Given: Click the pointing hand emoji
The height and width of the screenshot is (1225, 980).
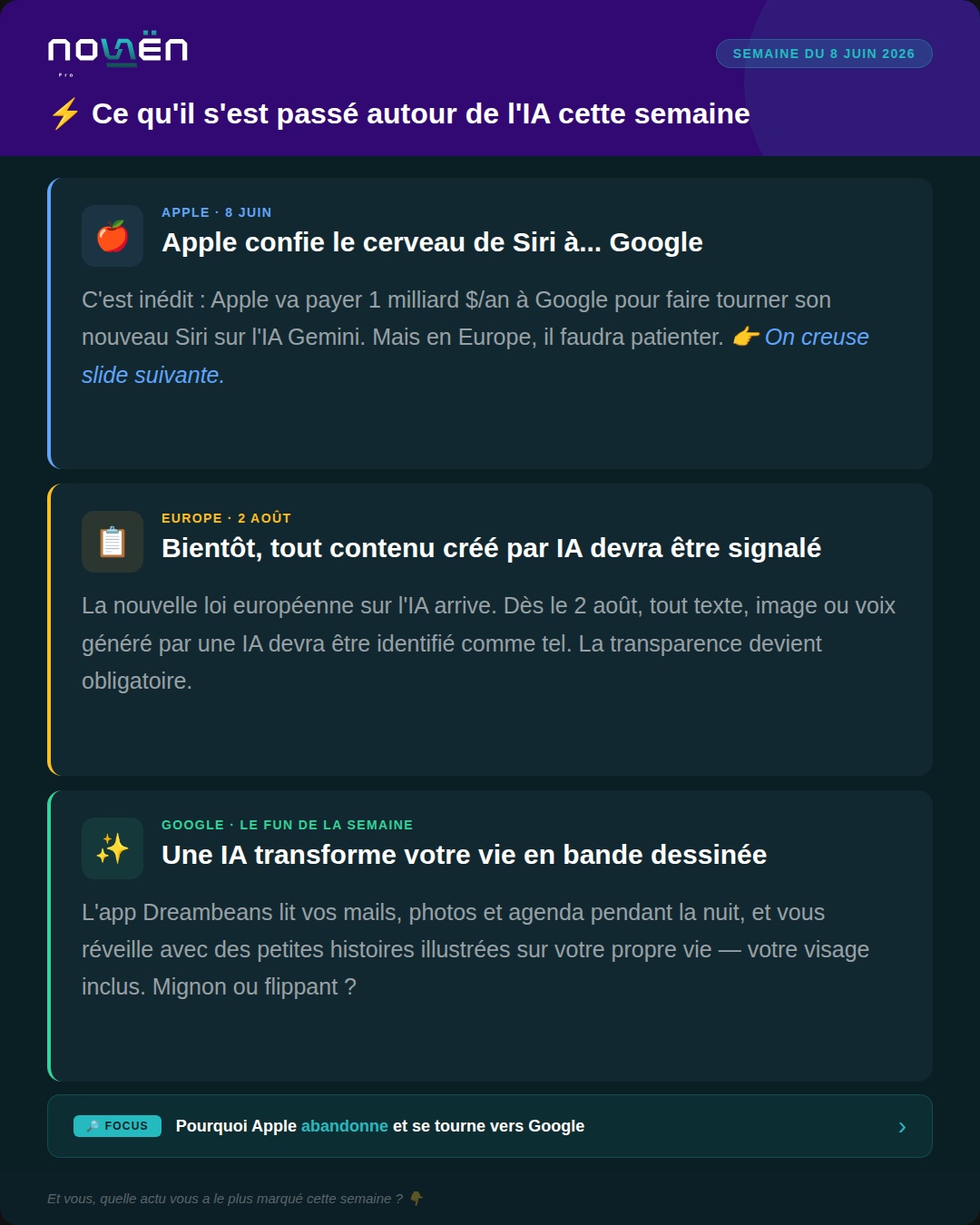Looking at the screenshot, I should [x=746, y=337].
